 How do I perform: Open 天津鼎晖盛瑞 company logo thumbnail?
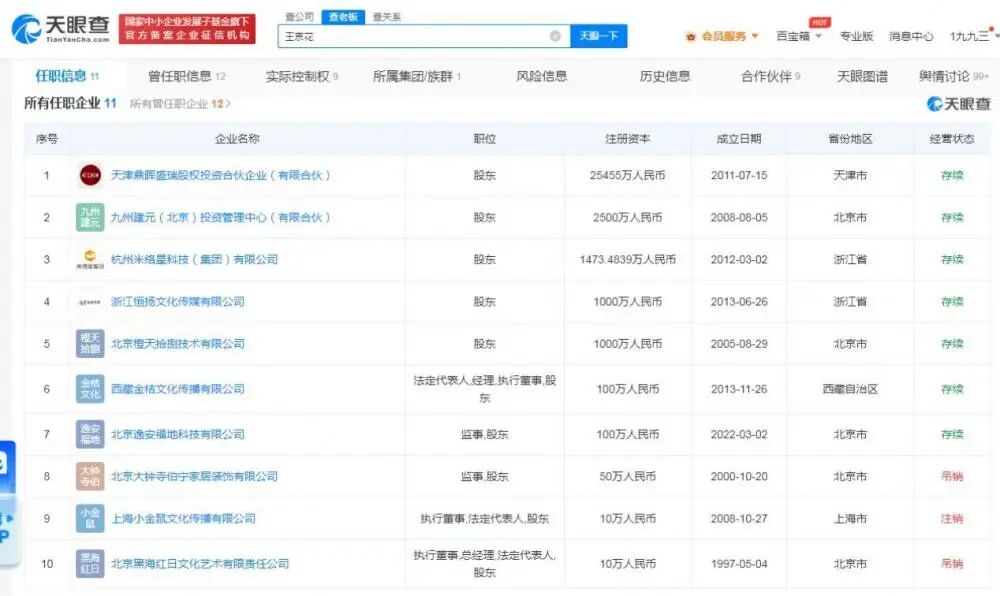tap(90, 174)
